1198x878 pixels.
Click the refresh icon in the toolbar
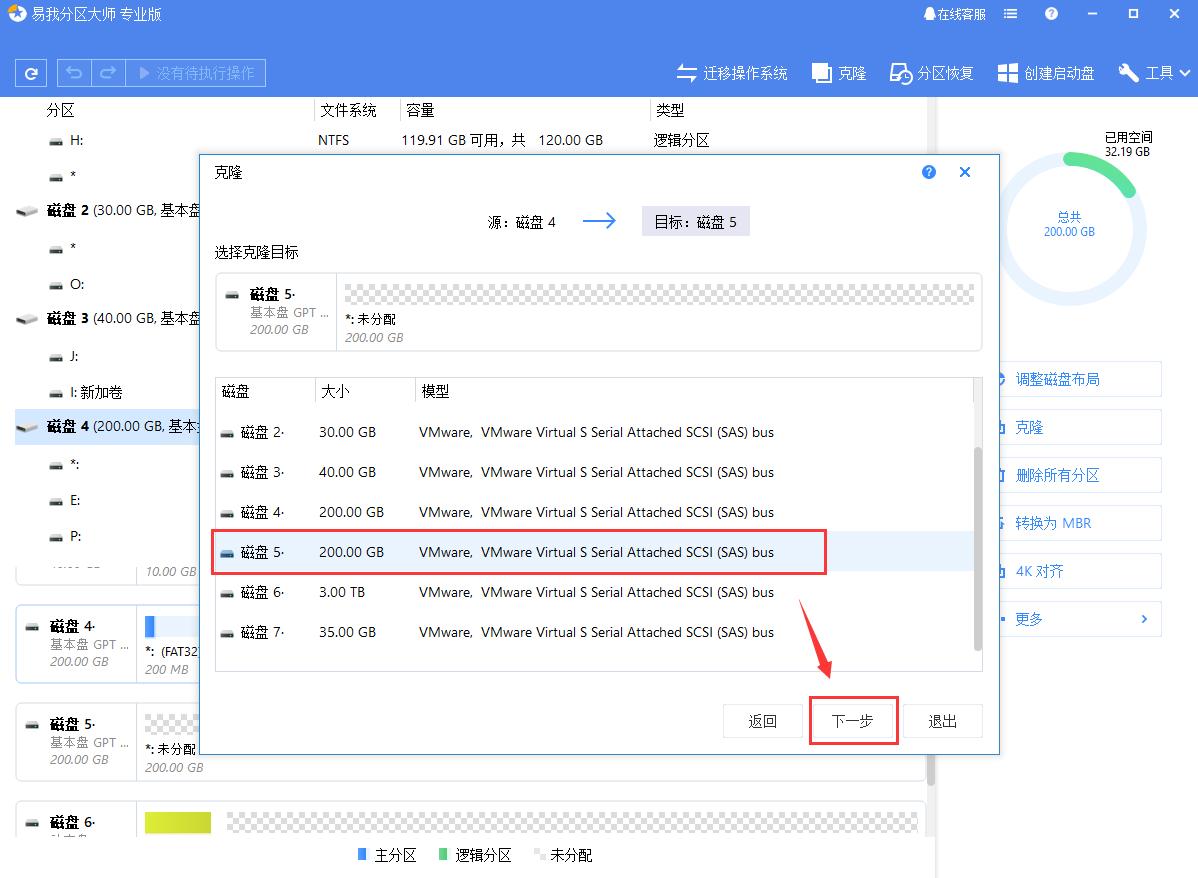[29, 72]
